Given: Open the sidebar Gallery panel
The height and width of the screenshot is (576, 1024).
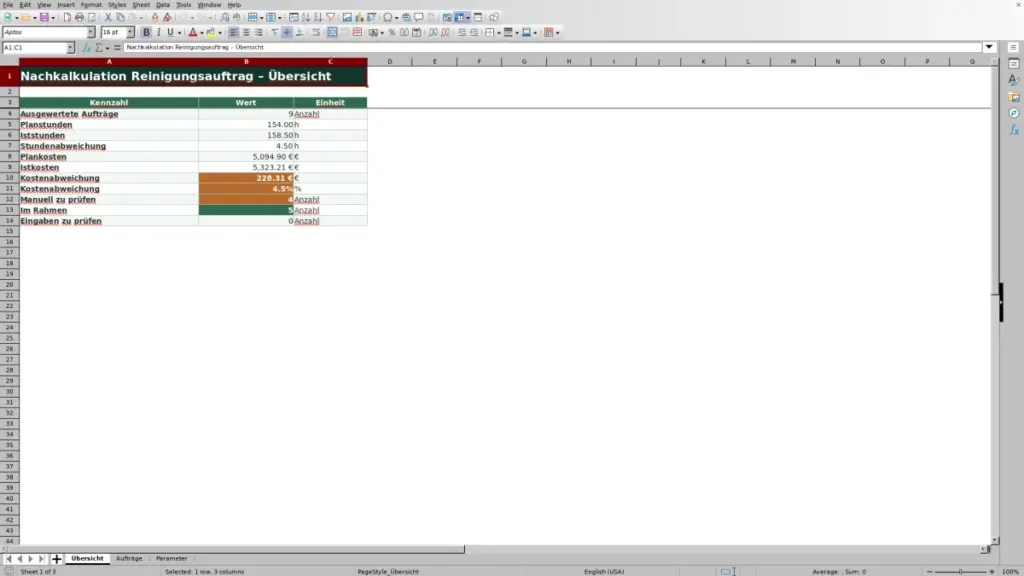Looking at the screenshot, I should pos(1014,97).
